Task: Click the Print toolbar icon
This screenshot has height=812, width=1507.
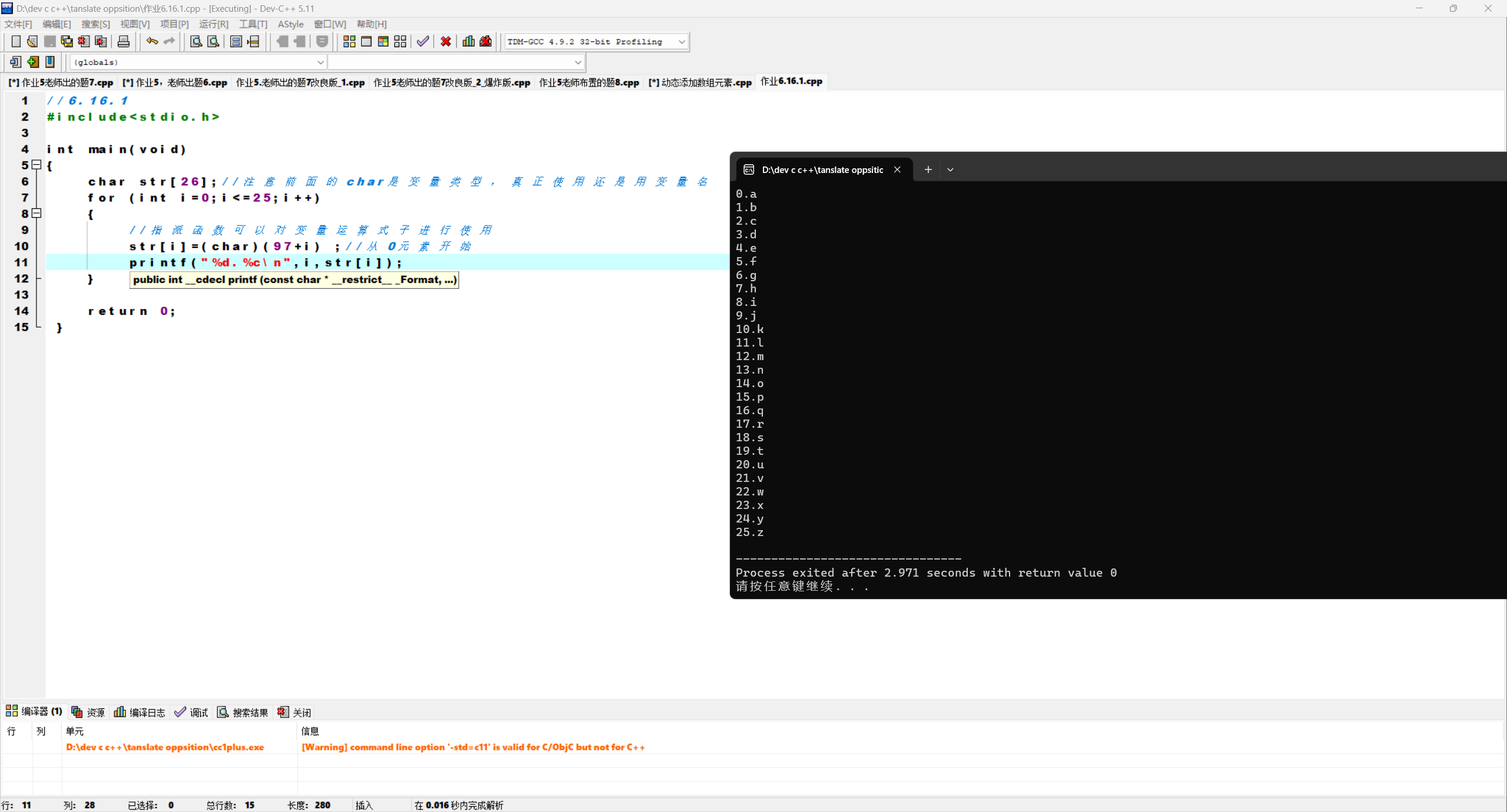Action: 123,41
